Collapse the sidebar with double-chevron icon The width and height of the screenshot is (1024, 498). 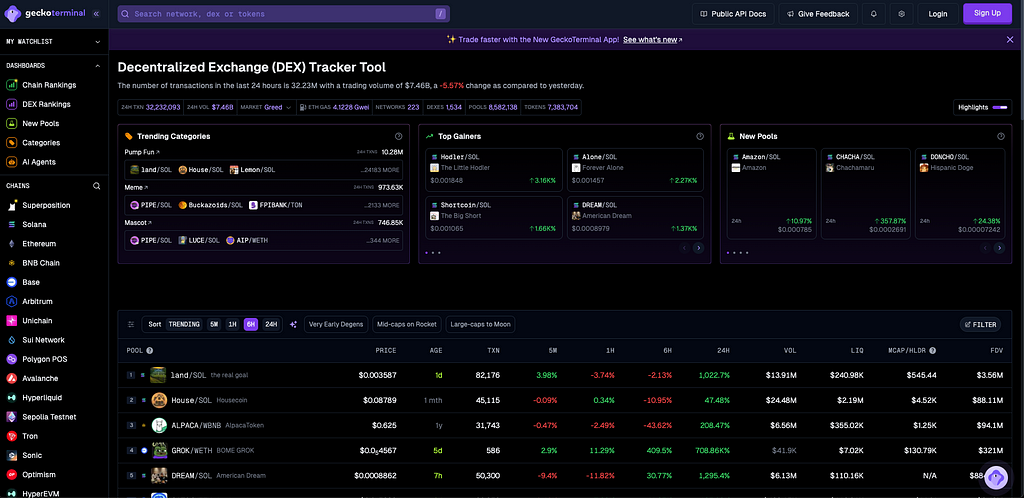coord(96,13)
